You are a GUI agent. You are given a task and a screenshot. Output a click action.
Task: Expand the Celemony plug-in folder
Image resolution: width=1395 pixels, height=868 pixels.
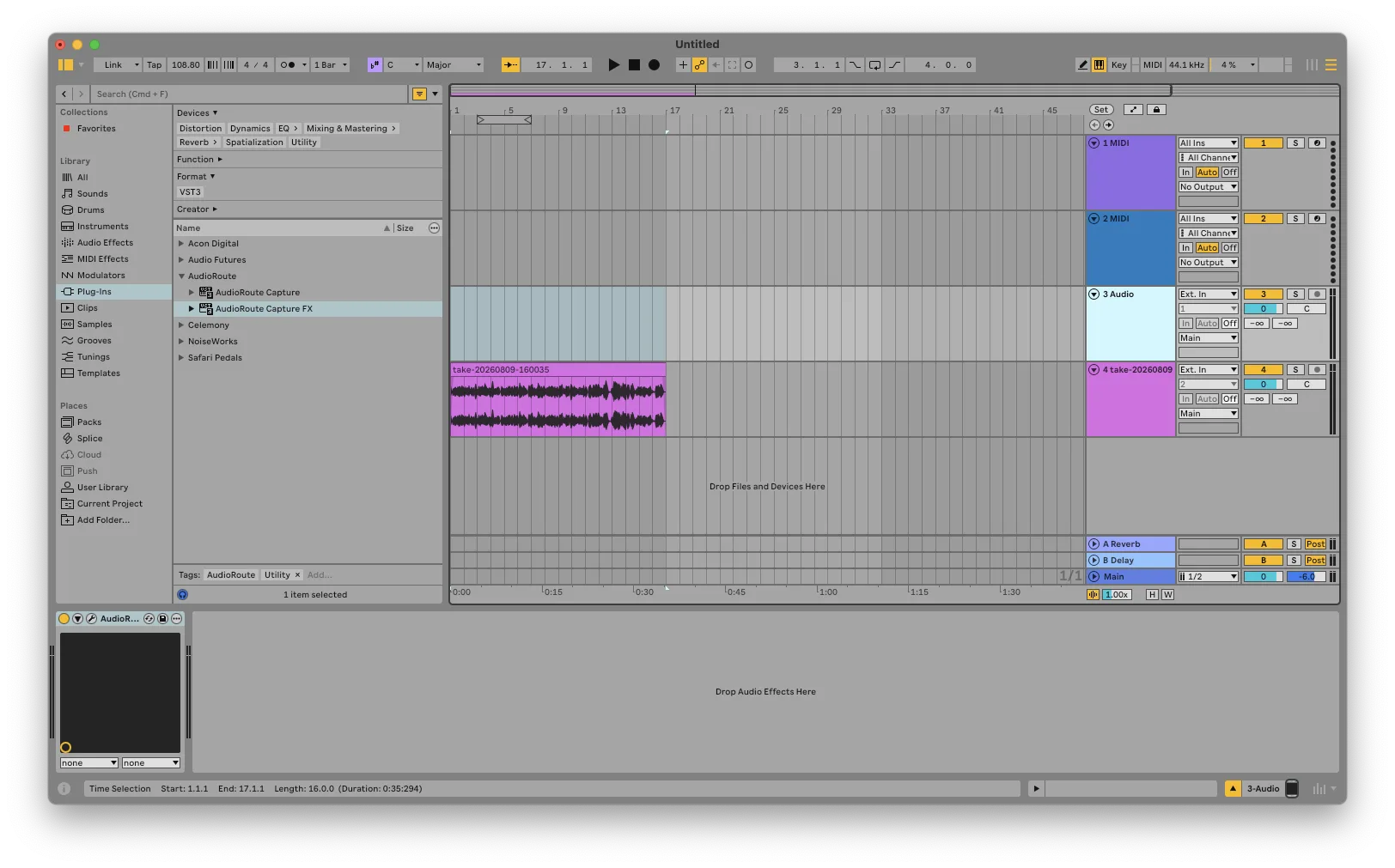click(181, 325)
